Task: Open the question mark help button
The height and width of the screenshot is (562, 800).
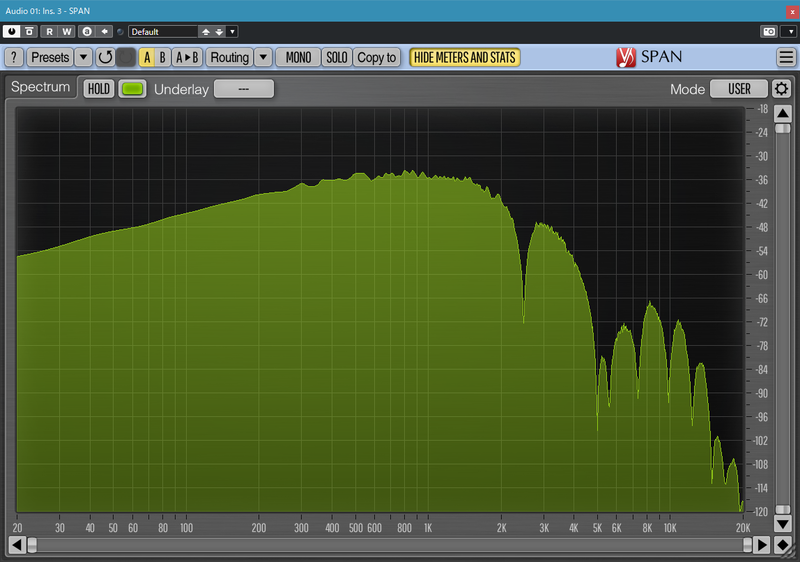Action: pyautogui.click(x=14, y=57)
